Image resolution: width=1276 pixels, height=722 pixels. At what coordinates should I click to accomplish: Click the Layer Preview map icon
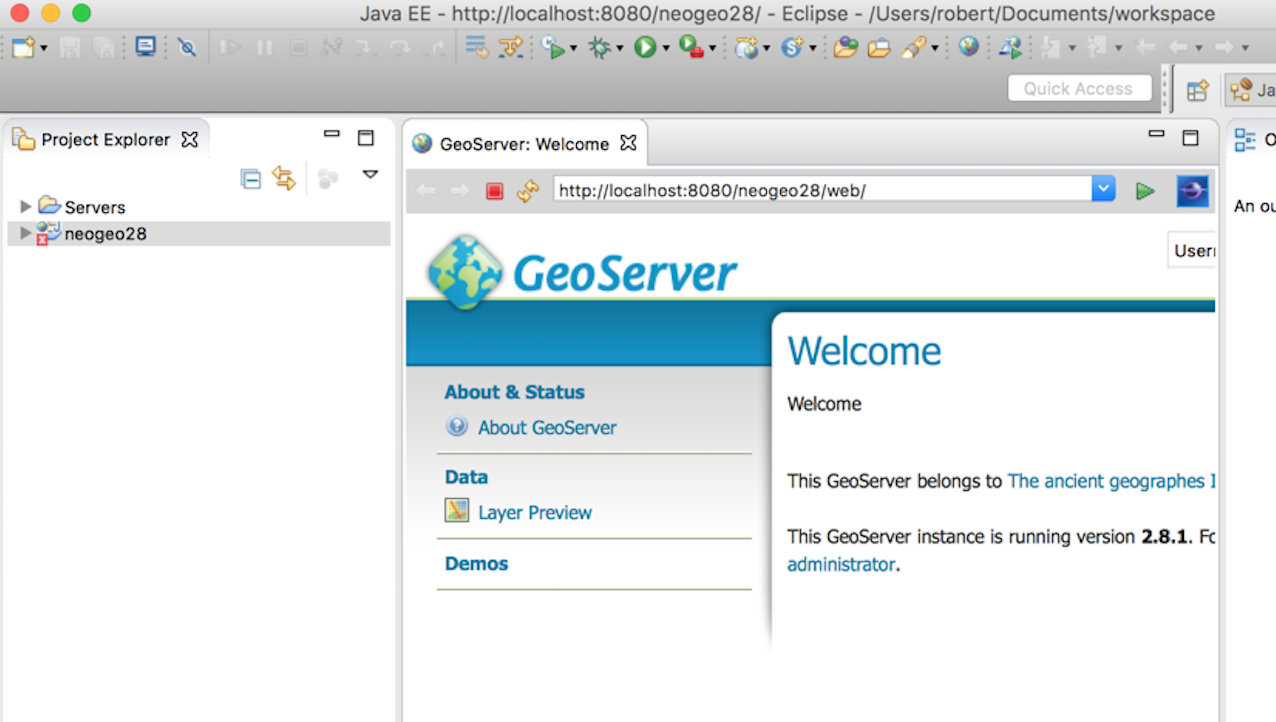[456, 511]
